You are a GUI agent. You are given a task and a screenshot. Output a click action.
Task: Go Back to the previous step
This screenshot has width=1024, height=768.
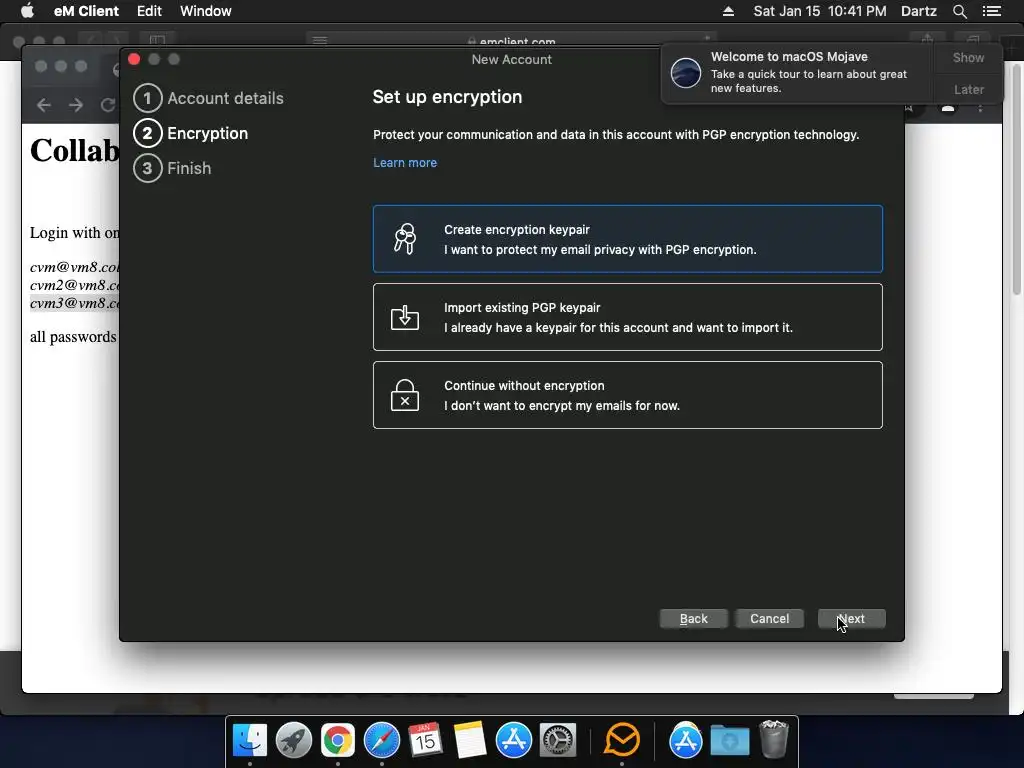[x=694, y=618]
